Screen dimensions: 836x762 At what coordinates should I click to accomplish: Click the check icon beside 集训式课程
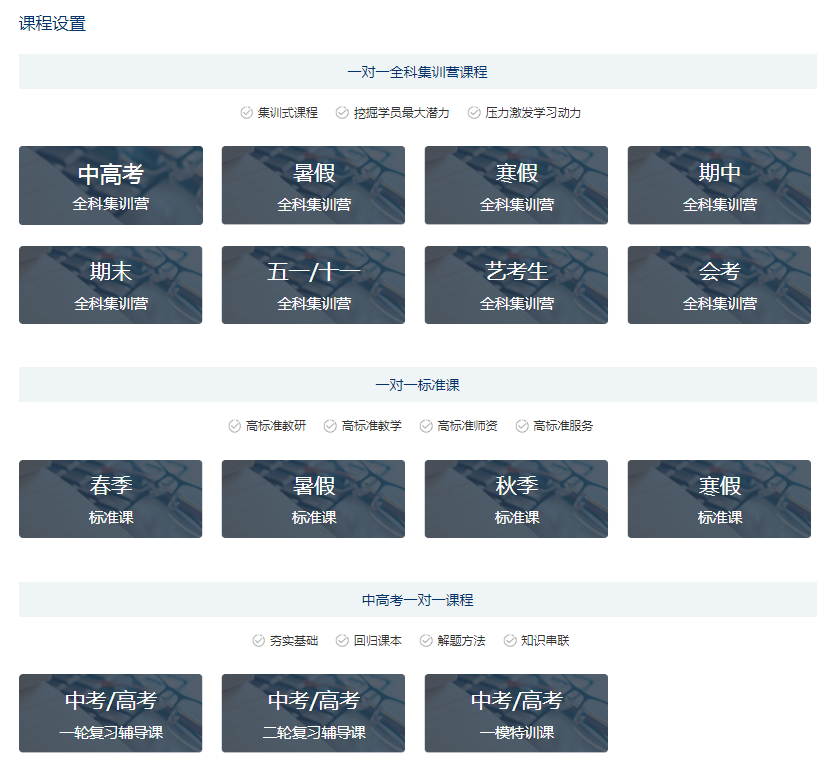pos(247,113)
